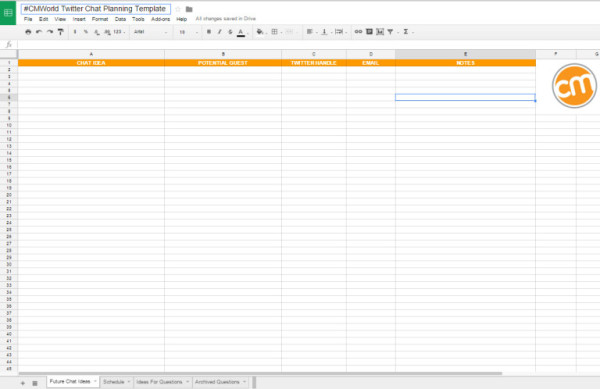Star this spreadsheet document
The image size is (600, 389).
(178, 9)
